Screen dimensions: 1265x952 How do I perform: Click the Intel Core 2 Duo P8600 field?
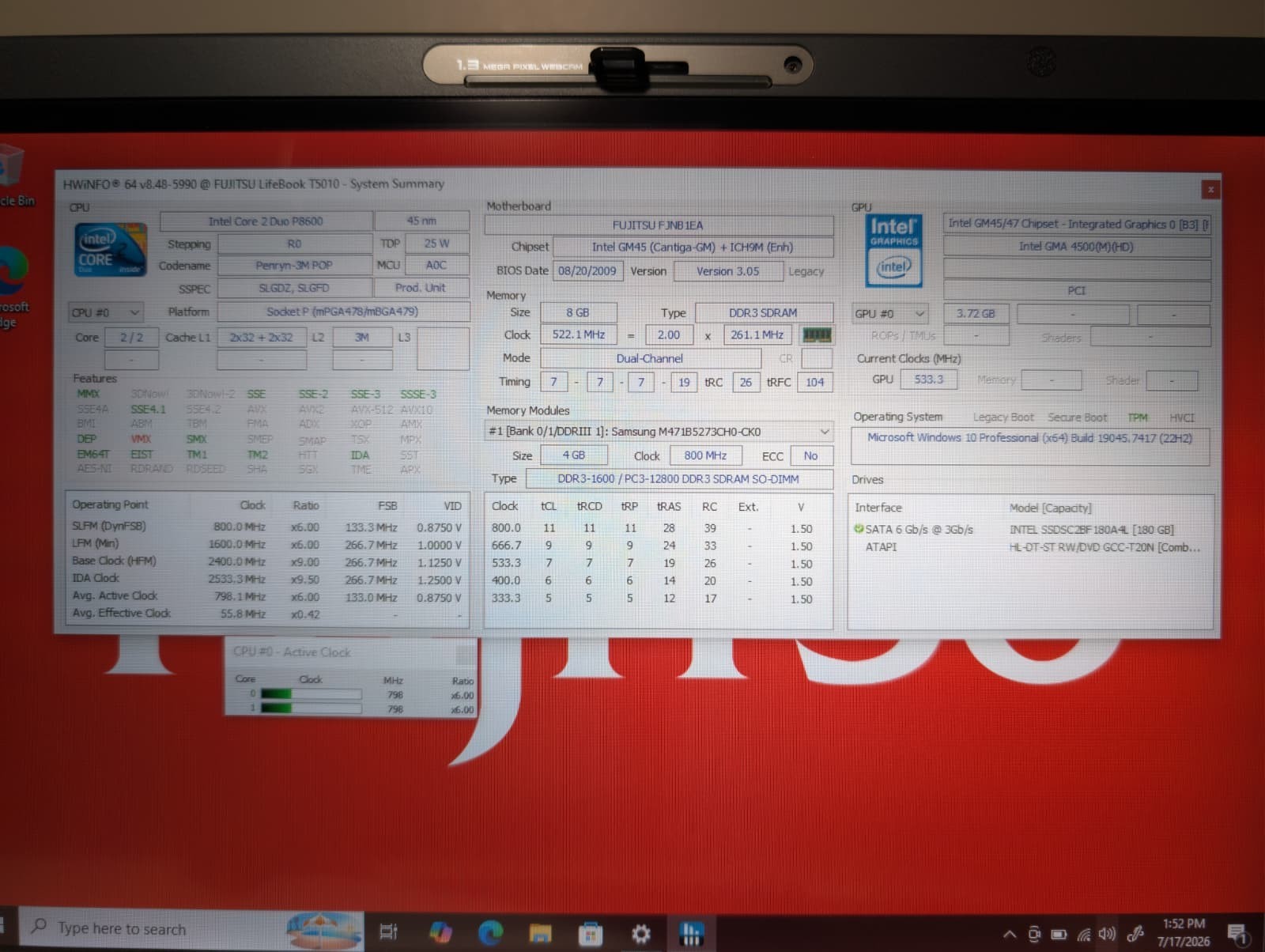point(266,221)
